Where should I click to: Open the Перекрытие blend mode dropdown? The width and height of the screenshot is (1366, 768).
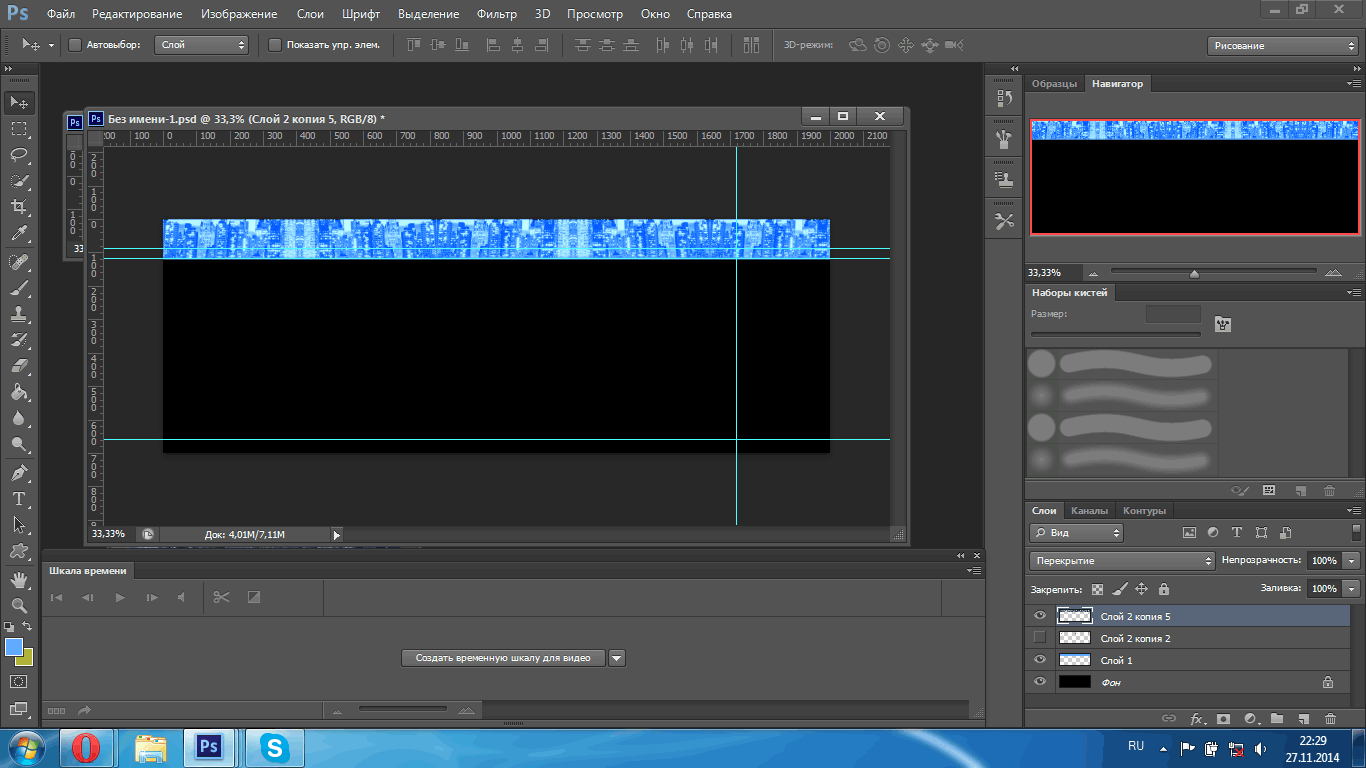tap(1121, 561)
